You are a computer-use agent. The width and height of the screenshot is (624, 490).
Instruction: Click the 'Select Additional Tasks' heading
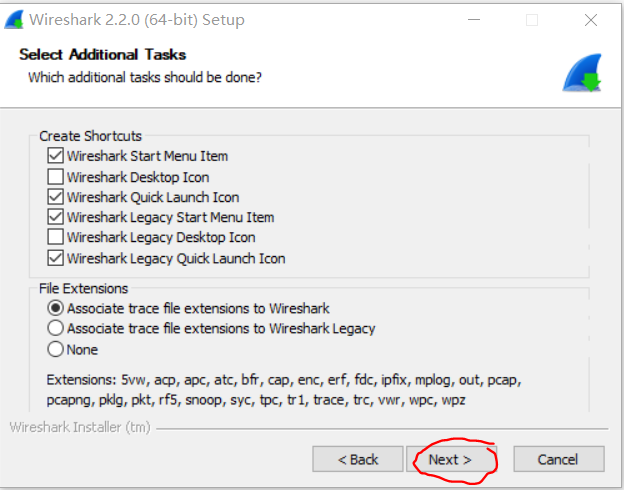coord(102,55)
